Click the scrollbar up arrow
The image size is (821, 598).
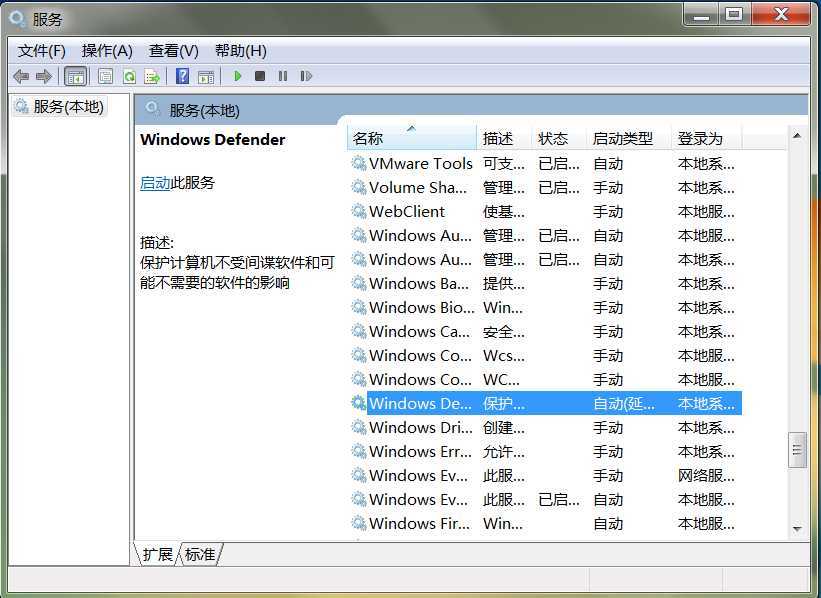pyautogui.click(x=797, y=136)
